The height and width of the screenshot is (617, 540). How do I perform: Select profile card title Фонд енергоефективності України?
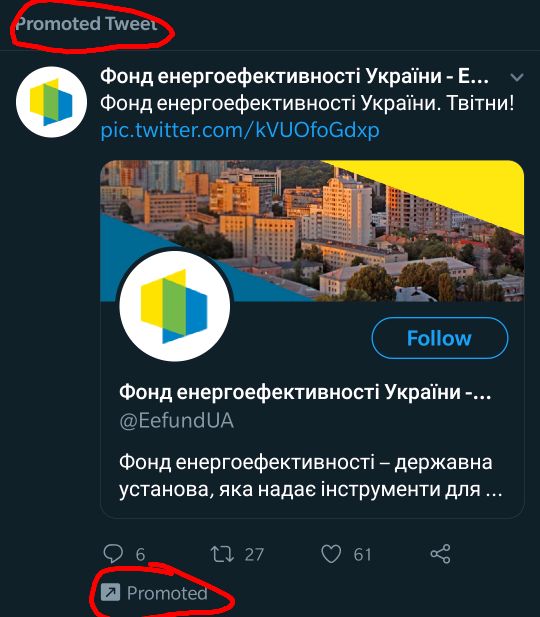(x=305, y=392)
